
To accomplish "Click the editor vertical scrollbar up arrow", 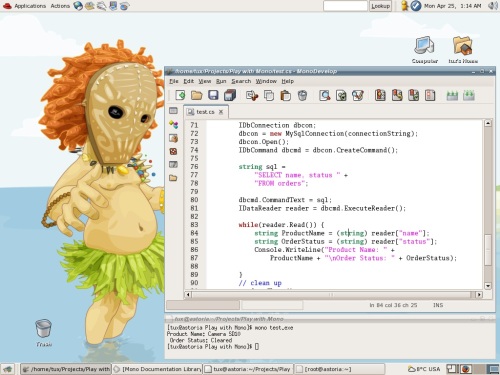I will [488, 123].
